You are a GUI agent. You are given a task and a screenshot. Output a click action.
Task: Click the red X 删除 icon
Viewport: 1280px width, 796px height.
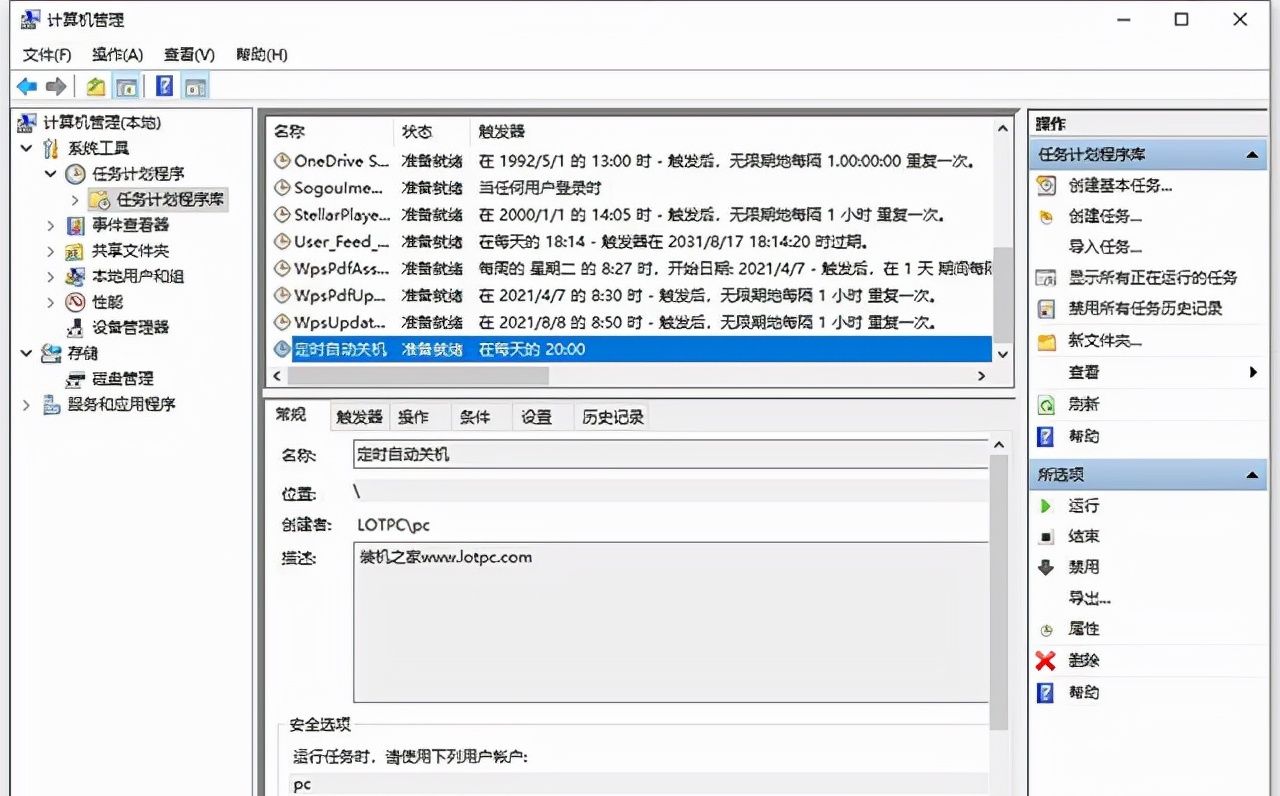[1046, 660]
